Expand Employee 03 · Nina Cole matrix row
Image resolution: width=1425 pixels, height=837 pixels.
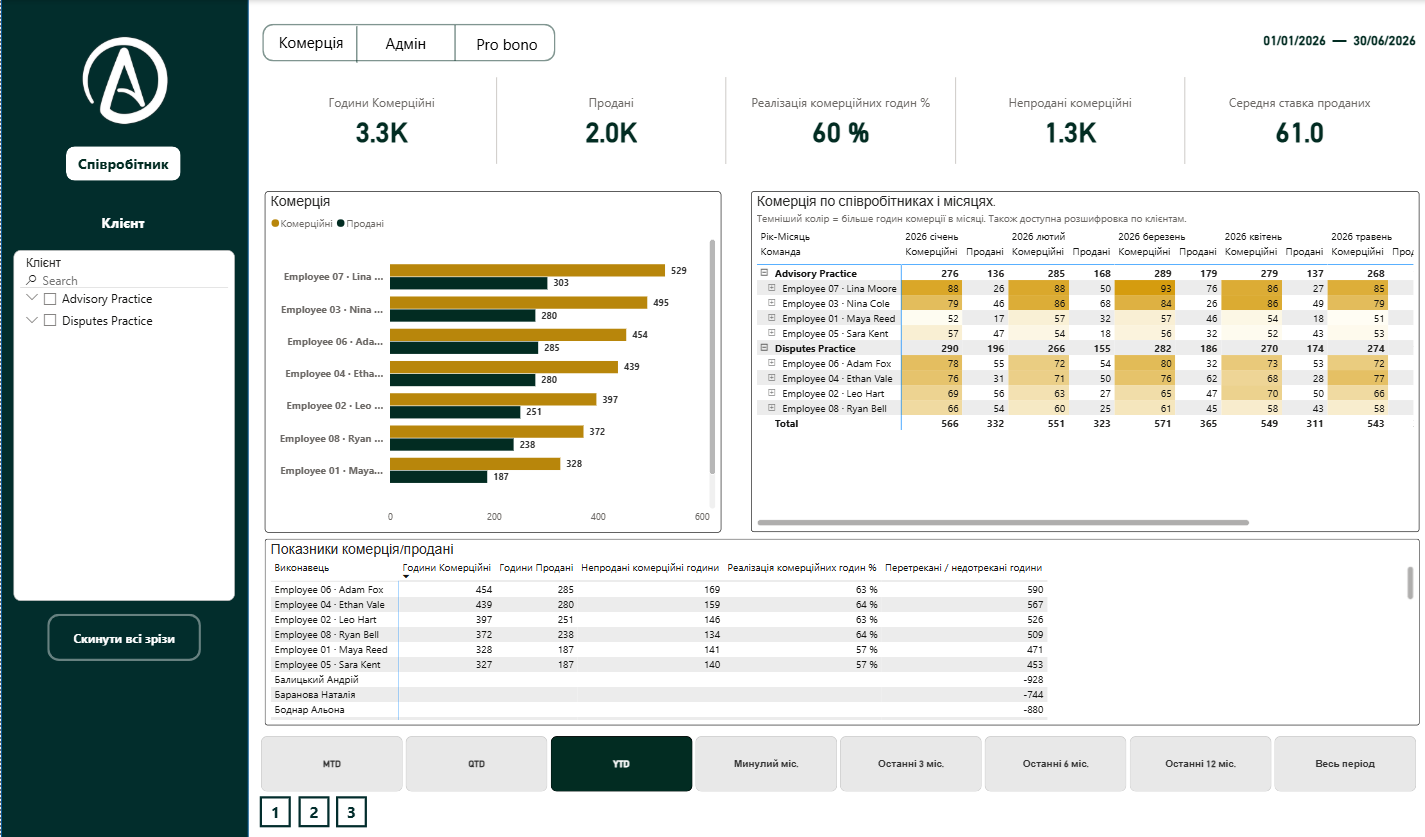coord(772,303)
